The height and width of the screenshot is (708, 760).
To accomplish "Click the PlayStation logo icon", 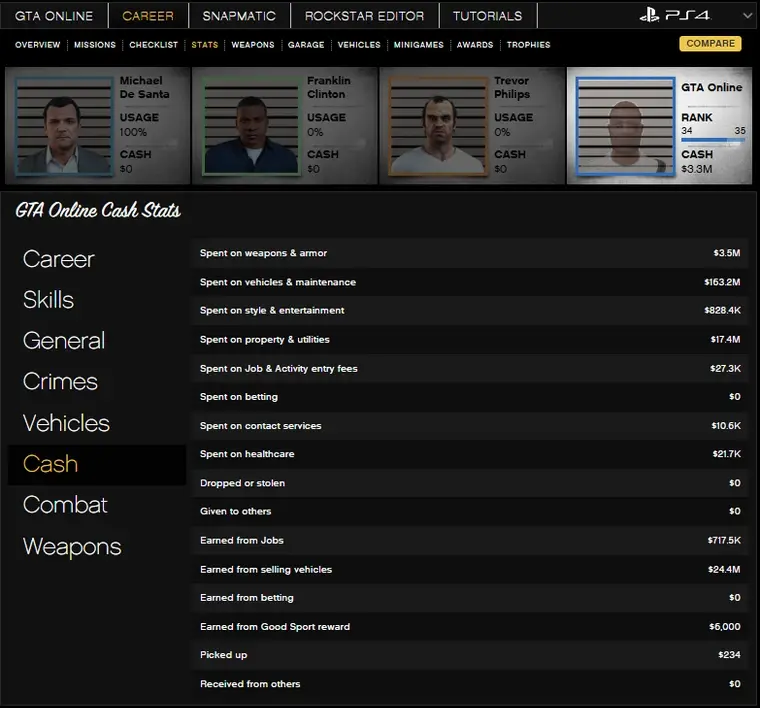I will point(653,16).
